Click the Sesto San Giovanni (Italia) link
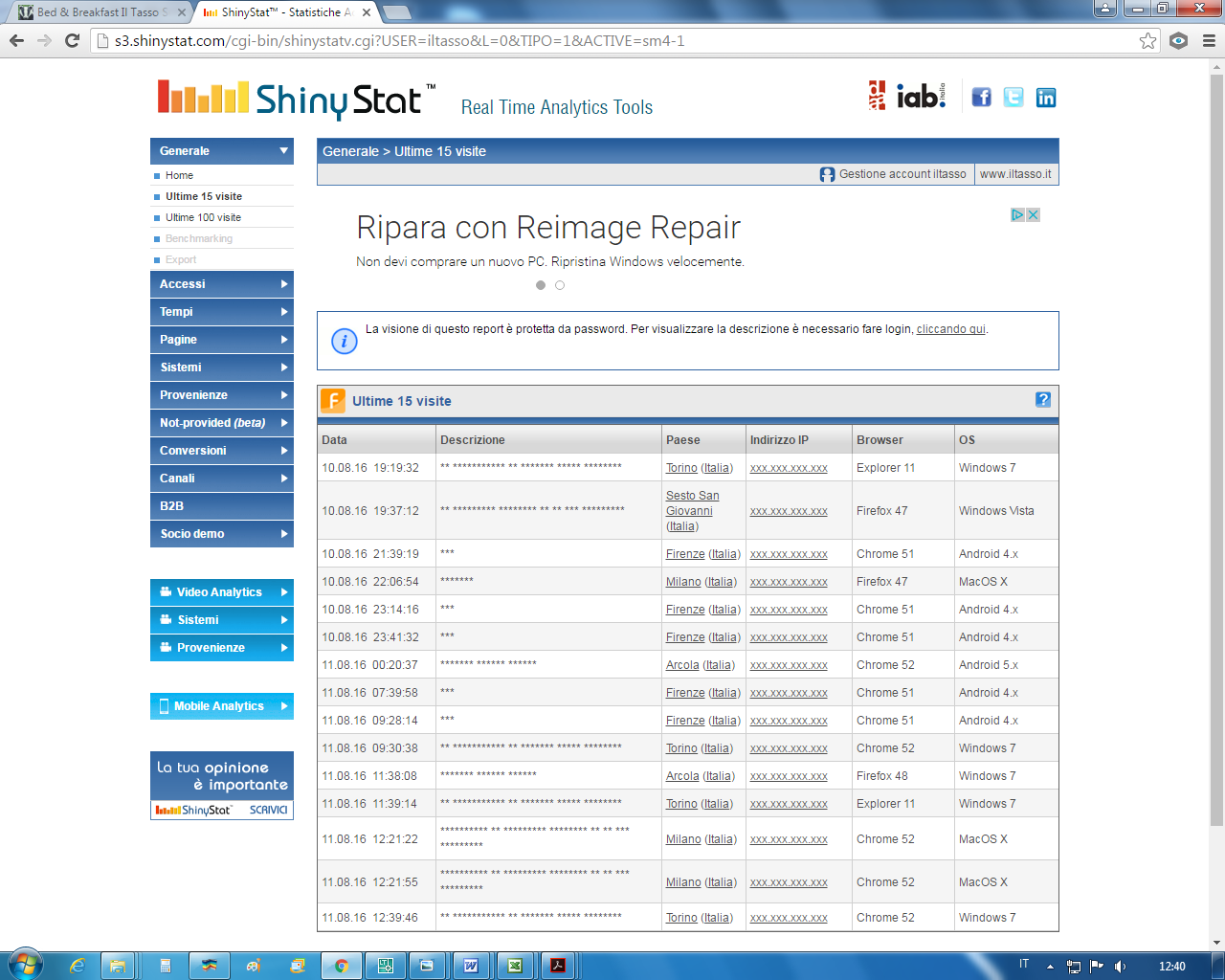Screen dimensions: 1225x980 click(693, 511)
